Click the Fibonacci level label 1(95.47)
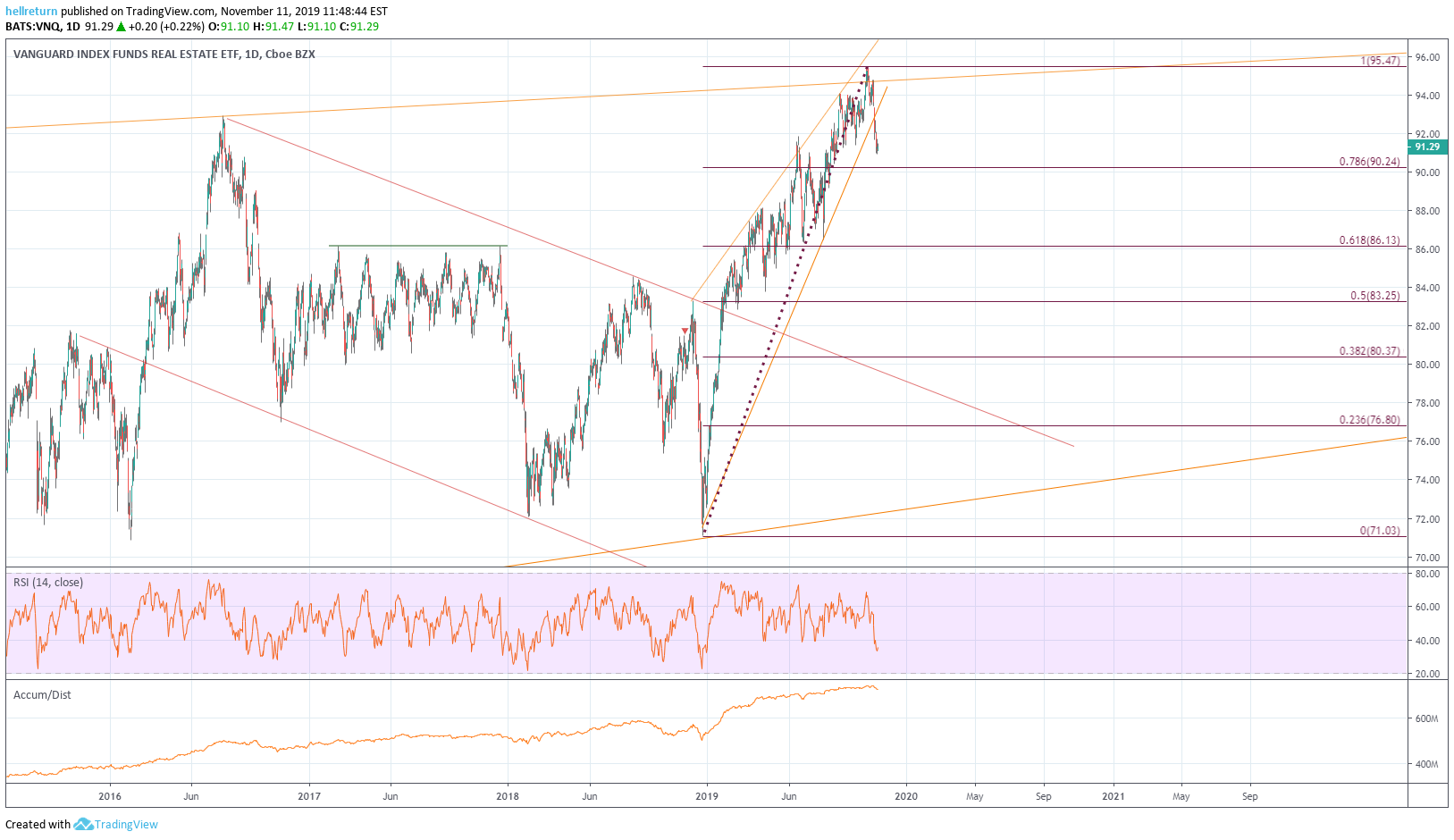The height and width of the screenshot is (840, 1454). tap(1380, 61)
